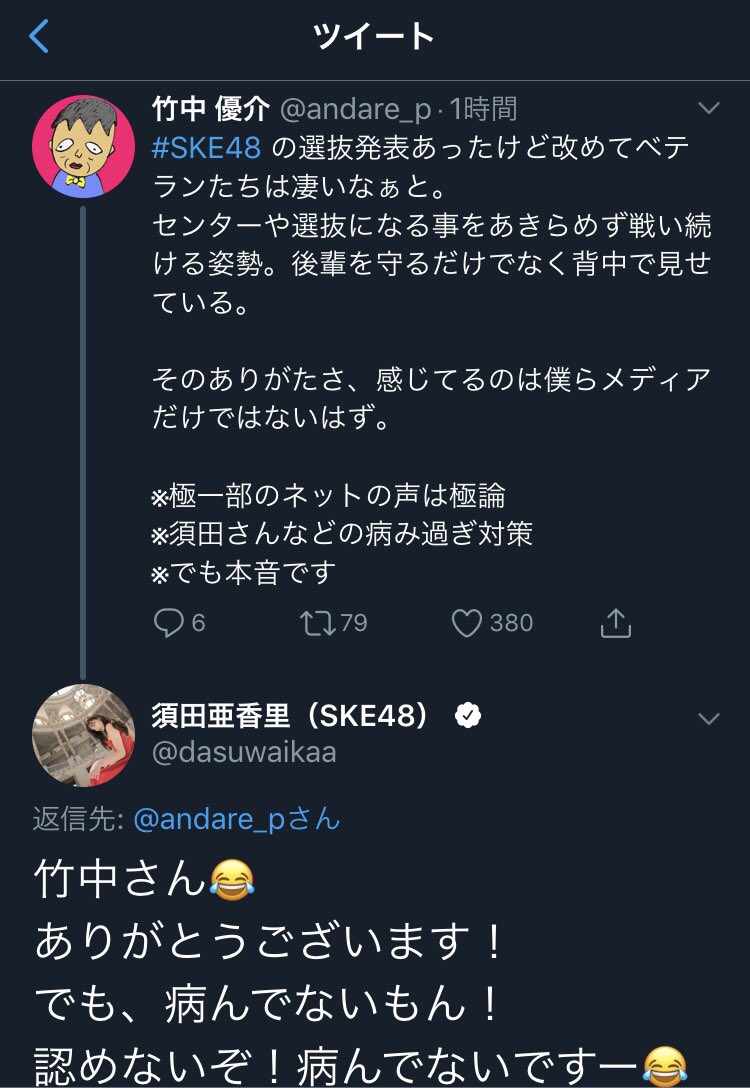
Task: Tap the verified badge next to 須田亜香里
Action: pos(467,716)
